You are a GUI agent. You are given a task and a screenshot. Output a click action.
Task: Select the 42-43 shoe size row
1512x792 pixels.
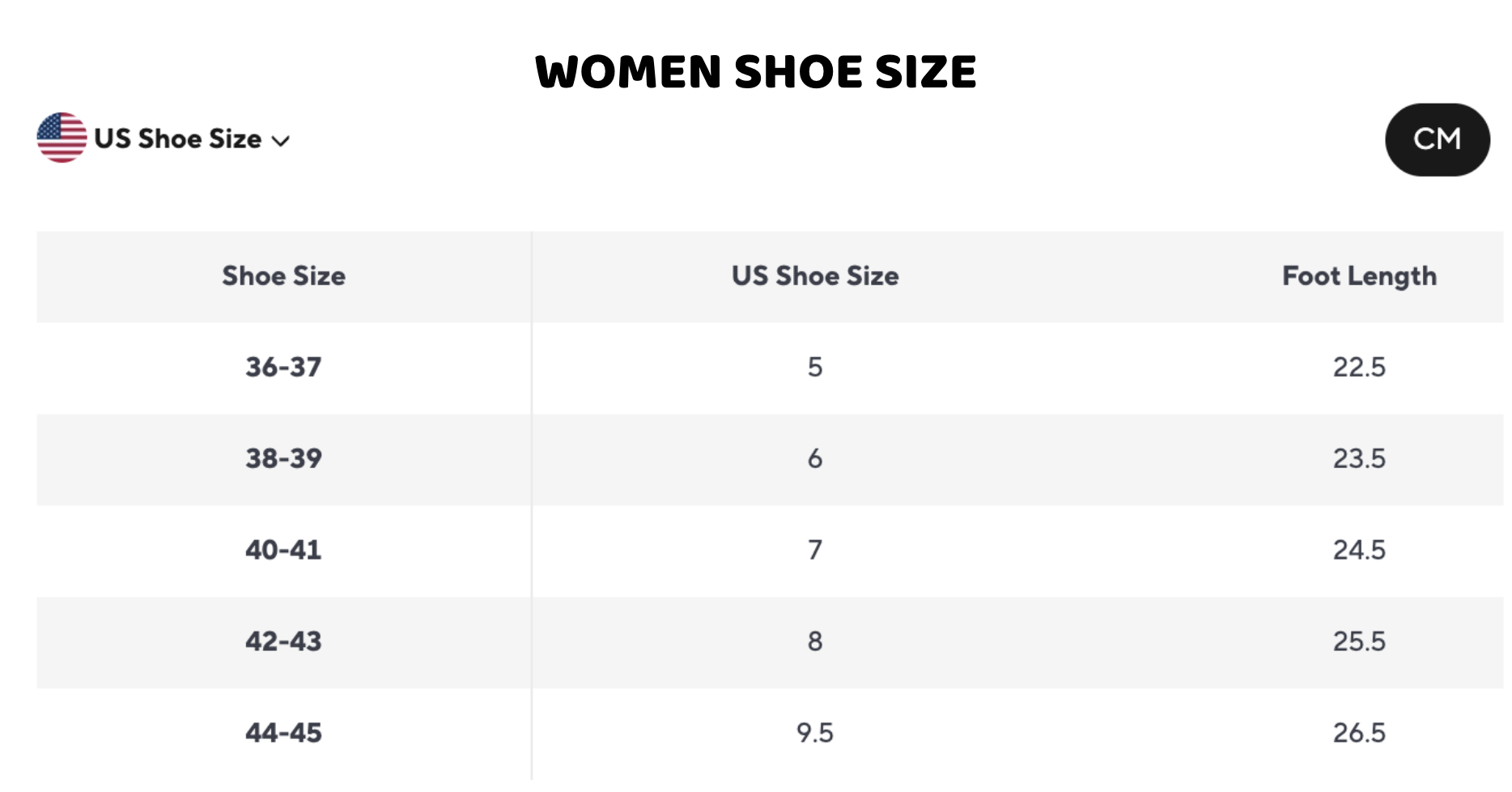283,642
